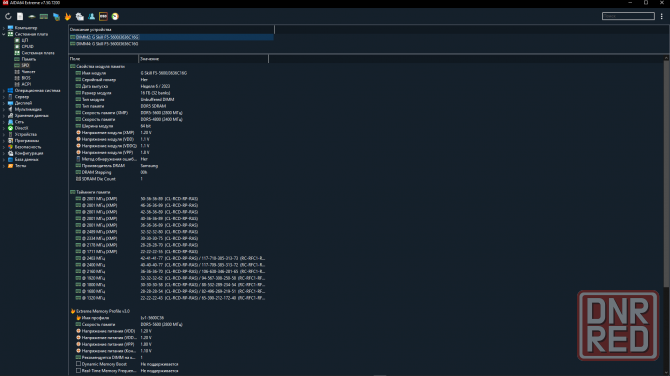The image size is (670, 376).
Task: Open the OSD panel toolbar icon
Action: click(103, 16)
